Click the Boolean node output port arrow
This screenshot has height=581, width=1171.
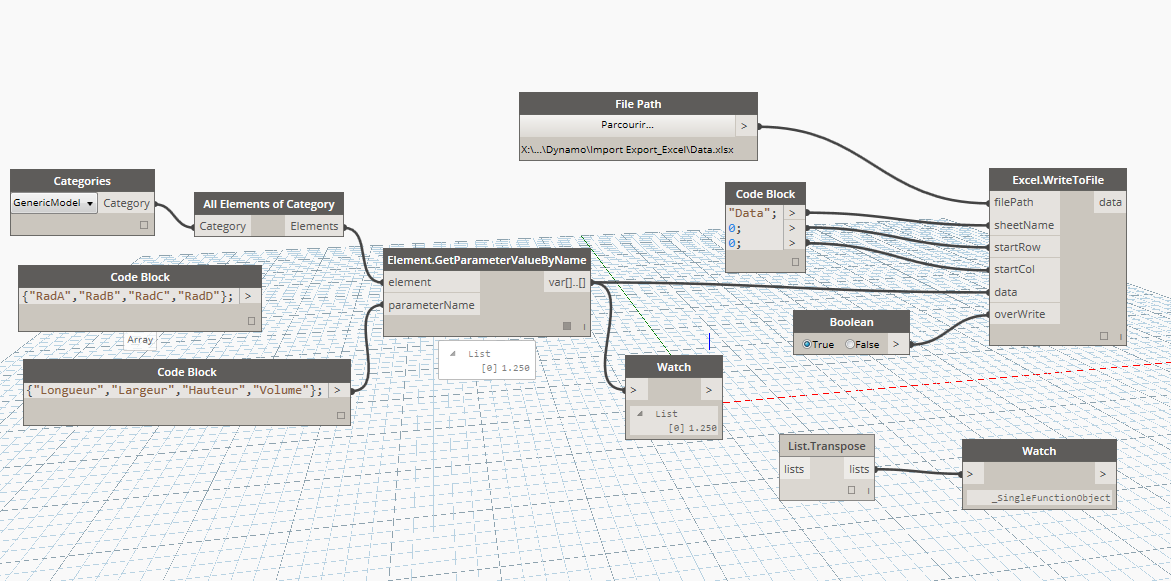tap(897, 344)
